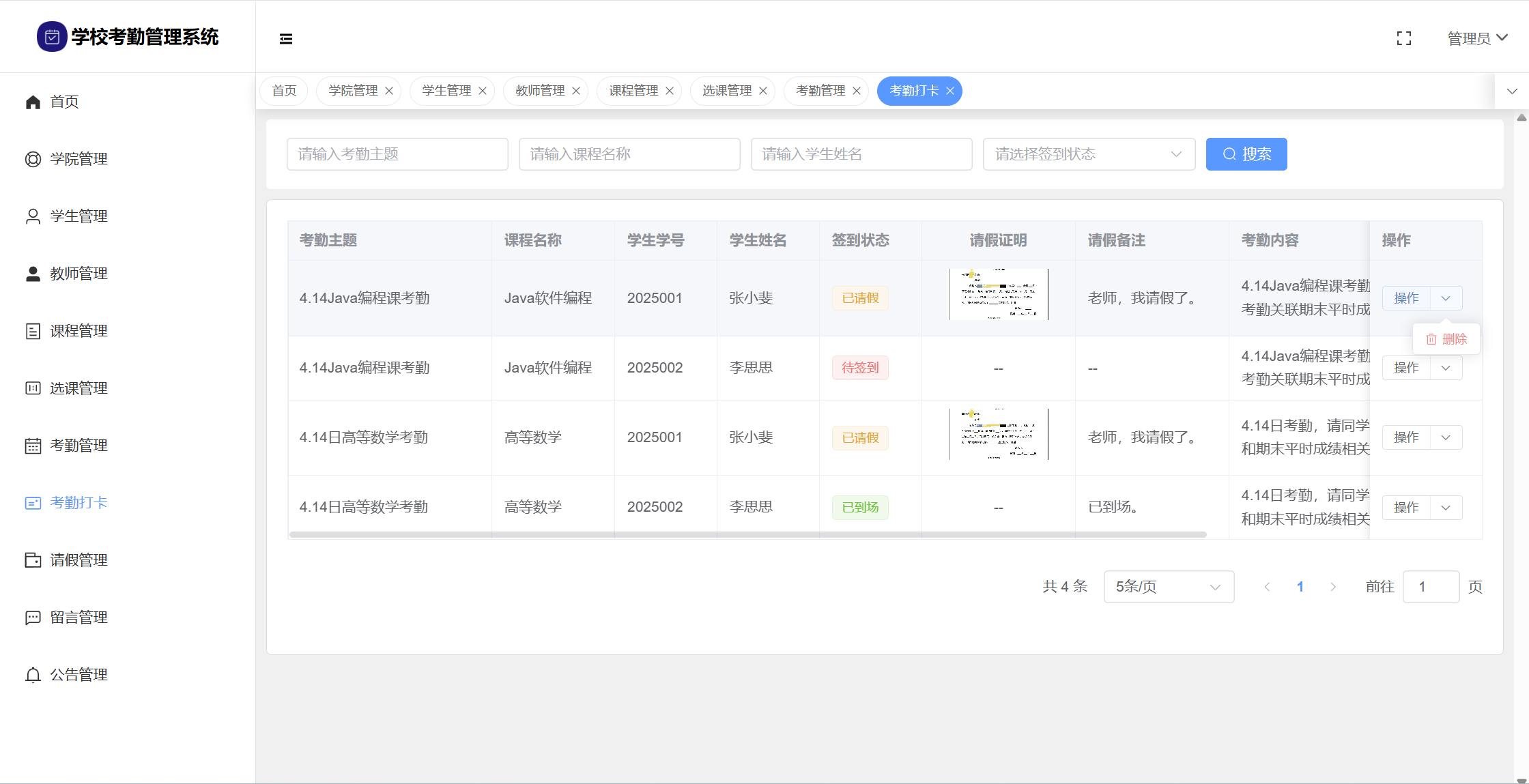
Task: Go to 考勤管理 in sidebar
Action: pos(78,446)
